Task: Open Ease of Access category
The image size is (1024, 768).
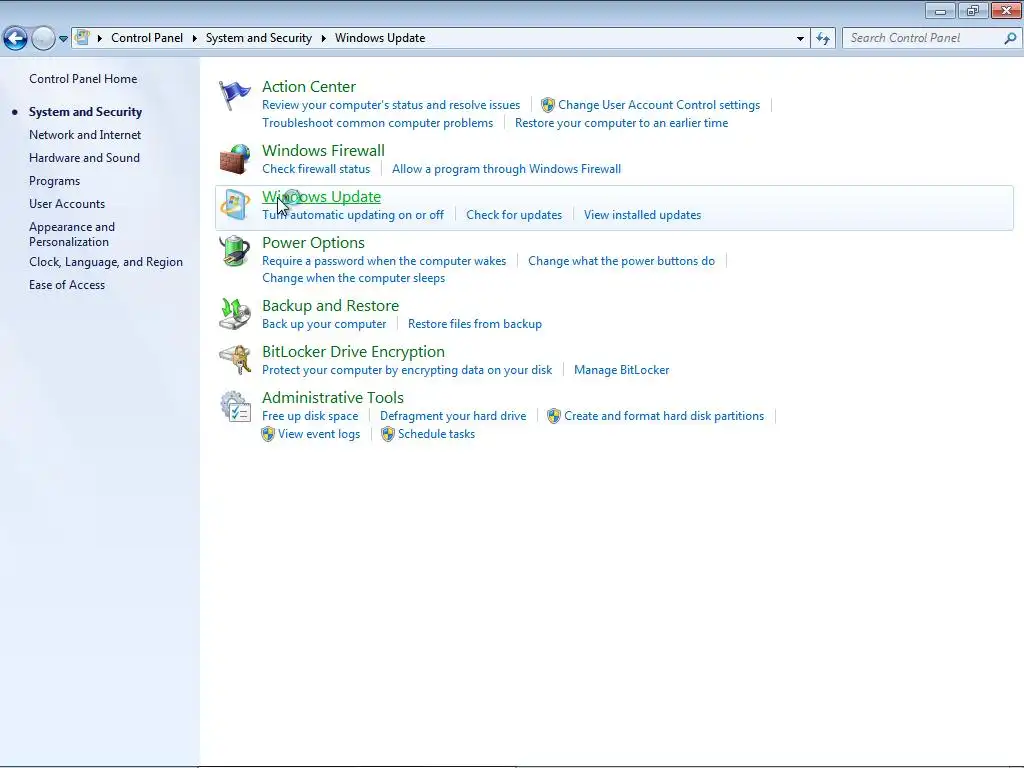Action: [67, 285]
